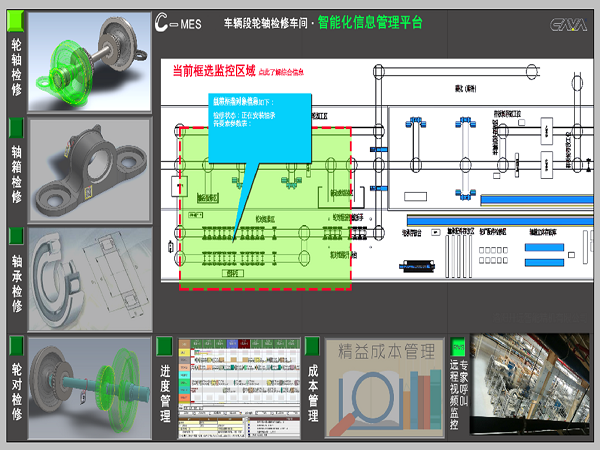Screen dimensions: 600x450
Task: Open the 轮对检修 wheelset 3D thumbnail
Action: pos(90,388)
